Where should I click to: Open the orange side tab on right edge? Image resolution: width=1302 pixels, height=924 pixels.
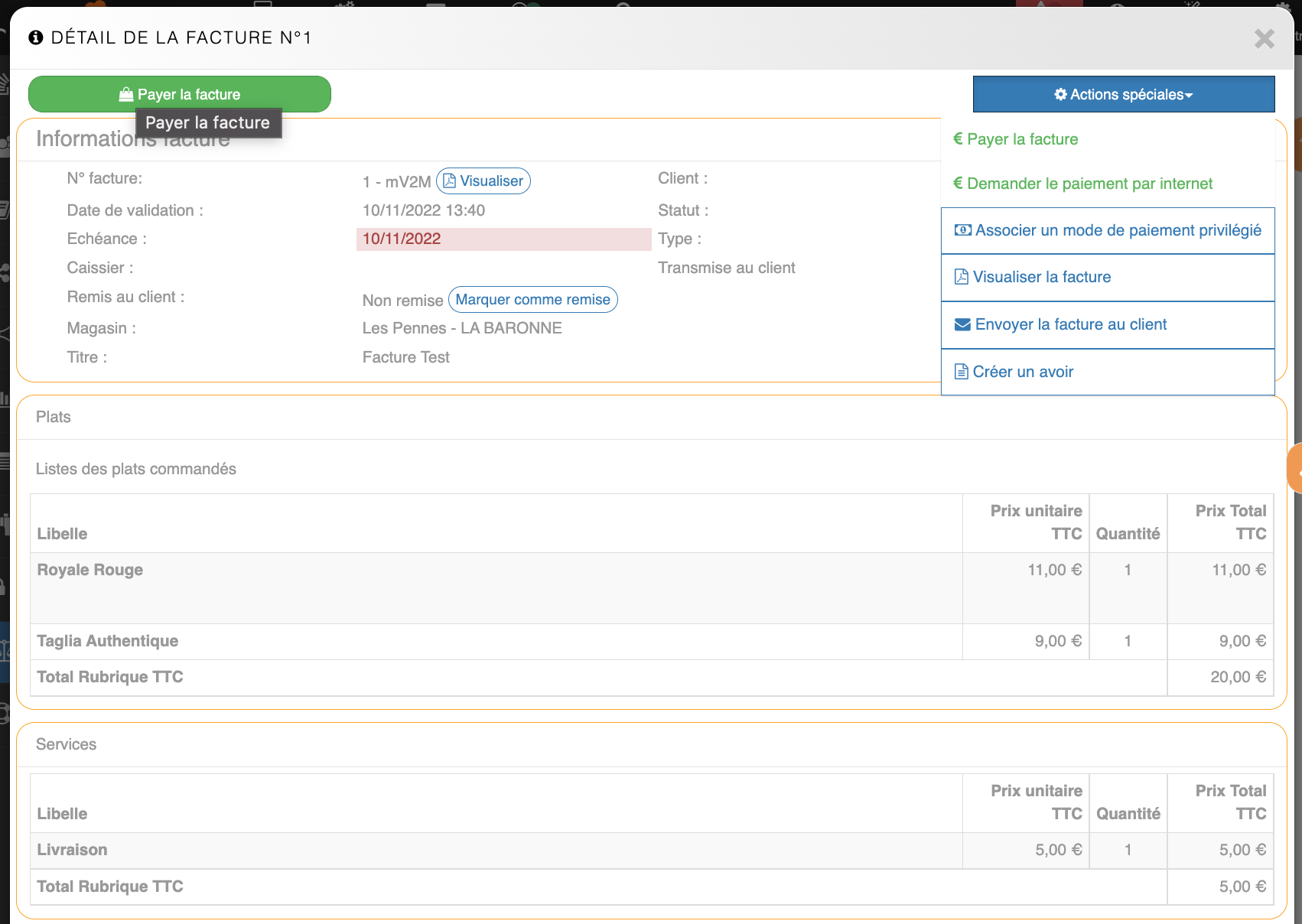pyautogui.click(x=1295, y=469)
